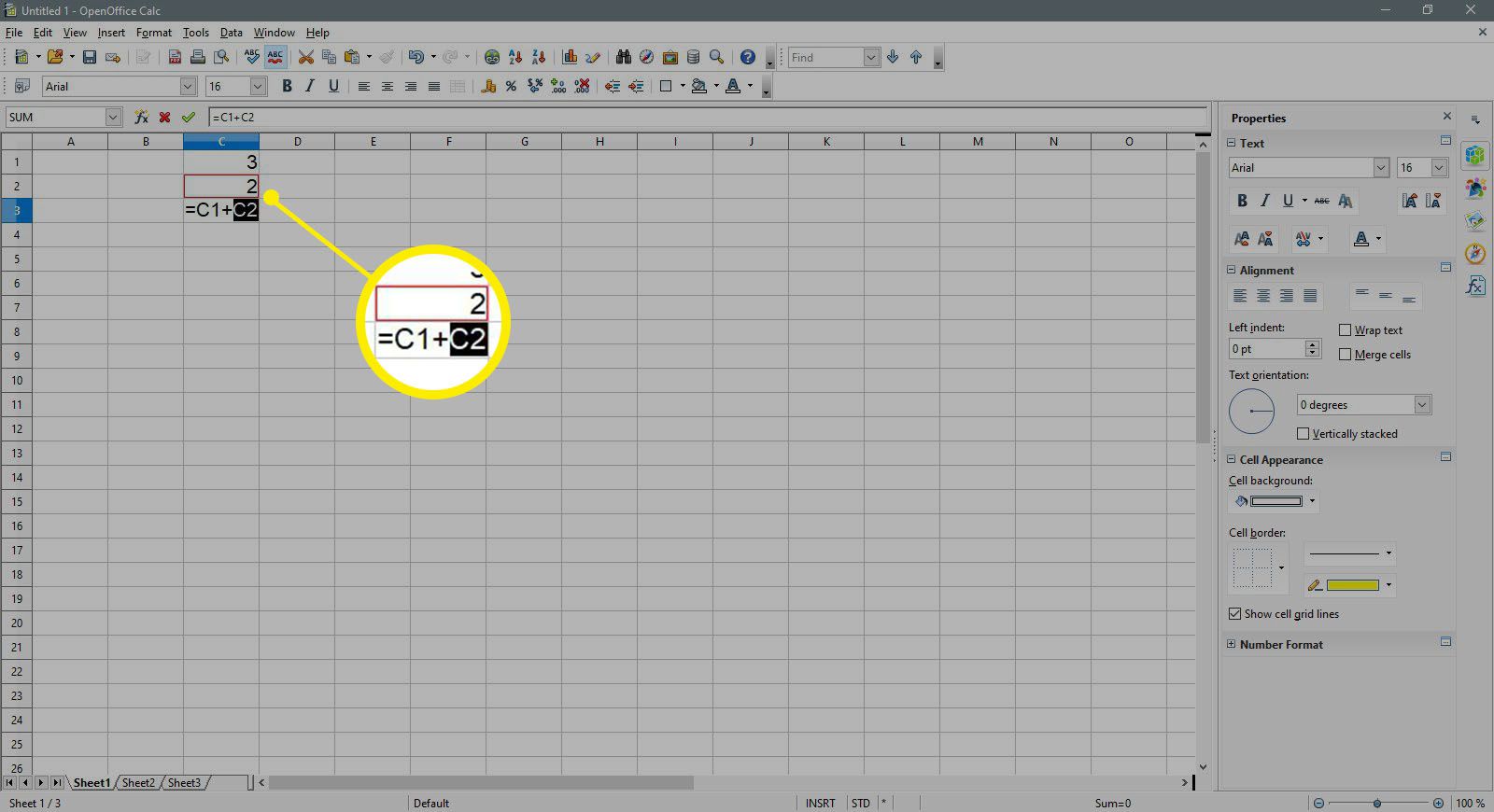Open the Gallery icon in toolbar
Screen dimensions: 1494x812
[x=669, y=58]
